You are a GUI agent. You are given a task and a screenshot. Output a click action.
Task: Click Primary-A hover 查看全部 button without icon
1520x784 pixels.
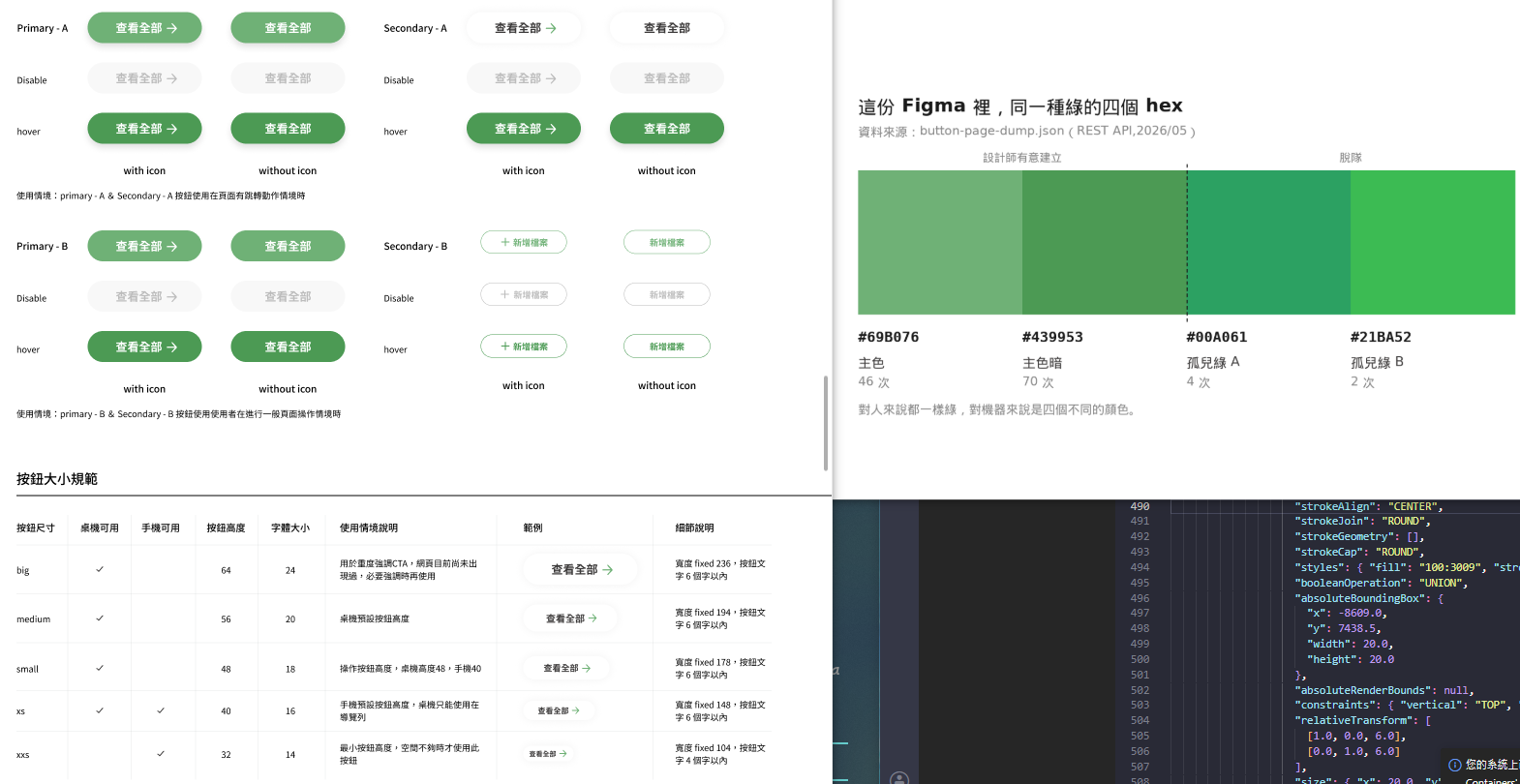(x=288, y=128)
